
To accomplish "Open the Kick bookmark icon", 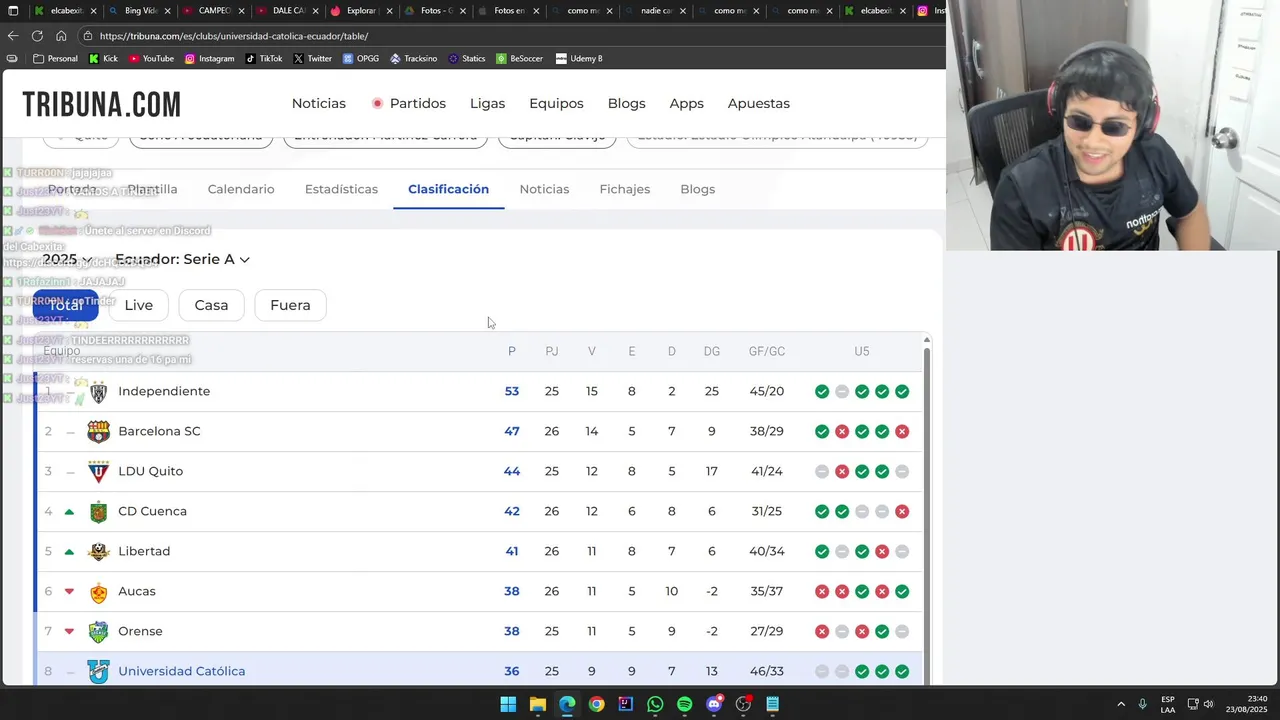I will pyautogui.click(x=94, y=59).
